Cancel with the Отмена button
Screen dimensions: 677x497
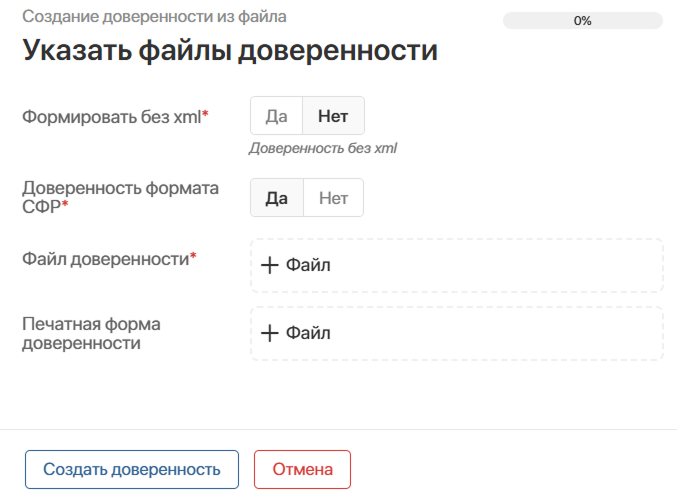(x=302, y=469)
